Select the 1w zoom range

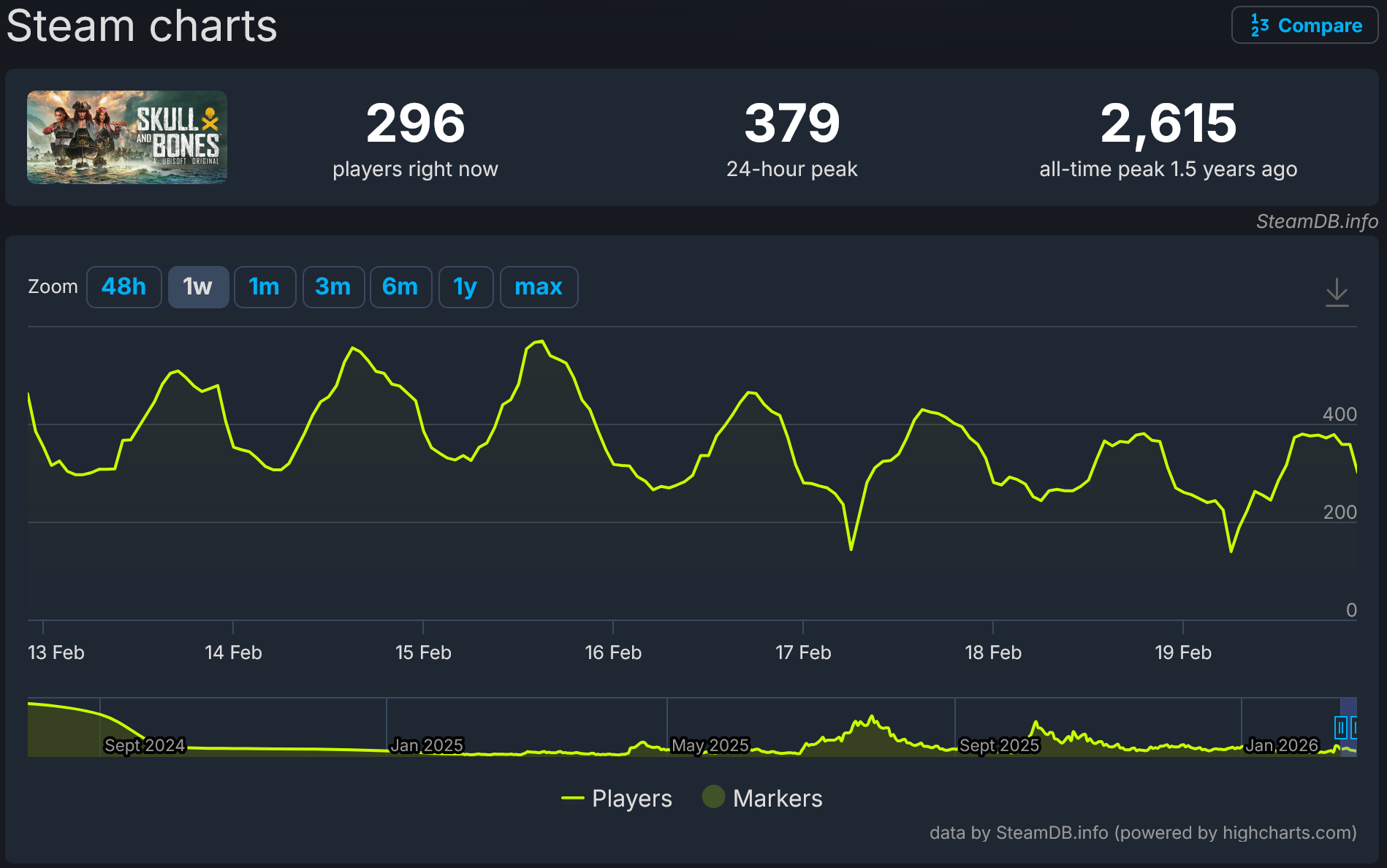198,287
